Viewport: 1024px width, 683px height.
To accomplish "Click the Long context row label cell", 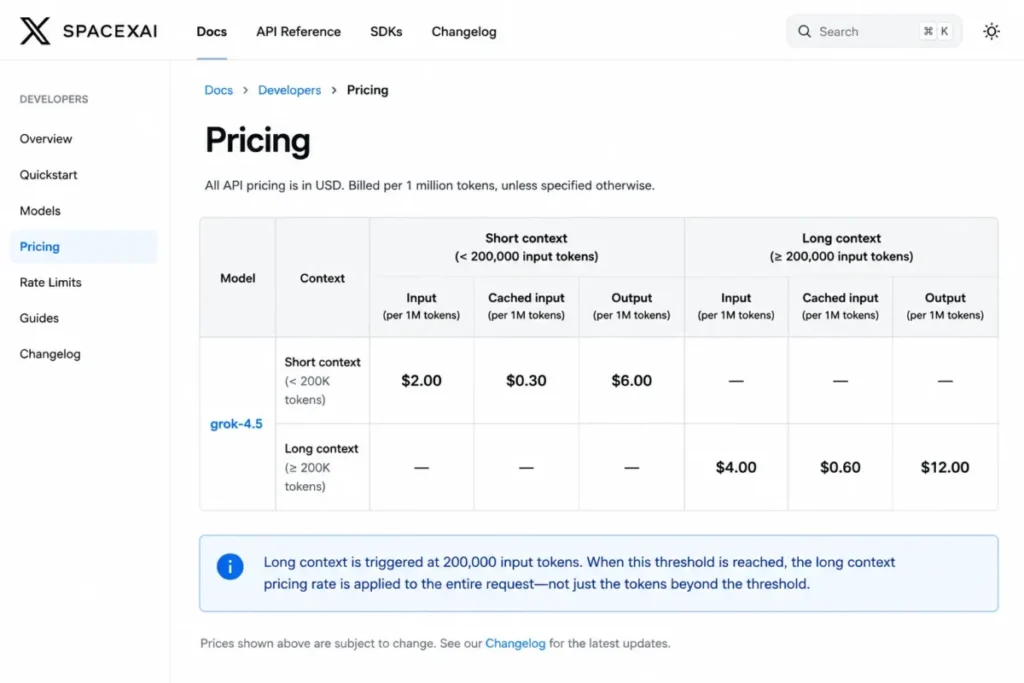I will pyautogui.click(x=323, y=467).
